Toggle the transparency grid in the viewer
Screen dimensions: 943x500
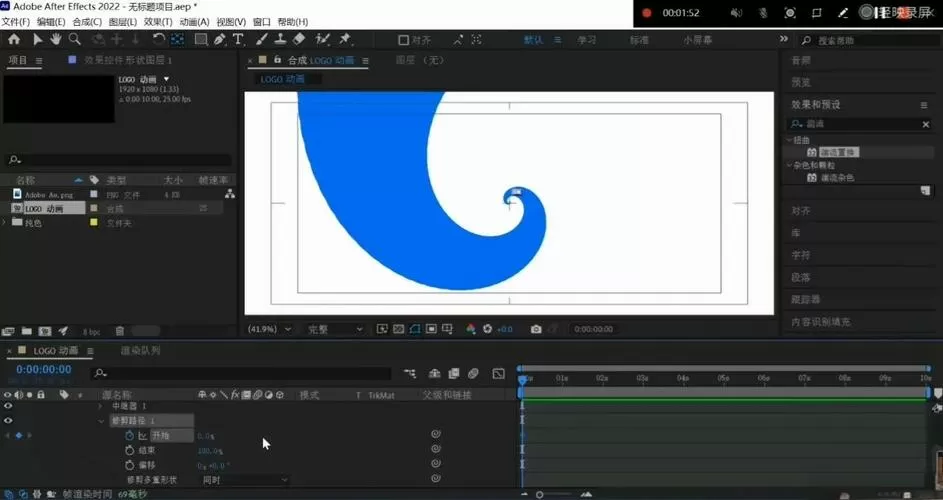point(398,329)
